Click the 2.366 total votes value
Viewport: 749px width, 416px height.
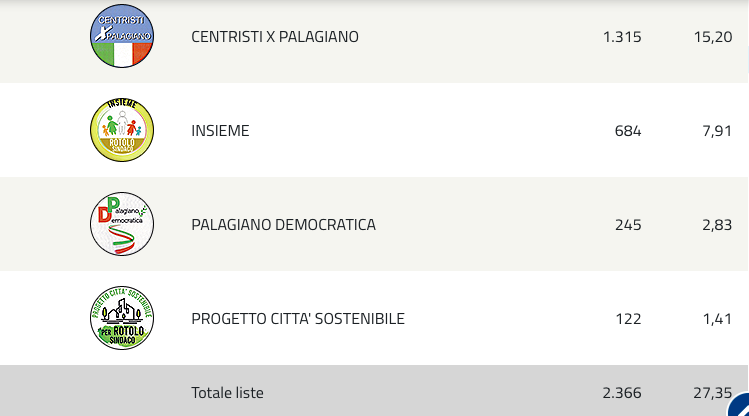[622, 393]
